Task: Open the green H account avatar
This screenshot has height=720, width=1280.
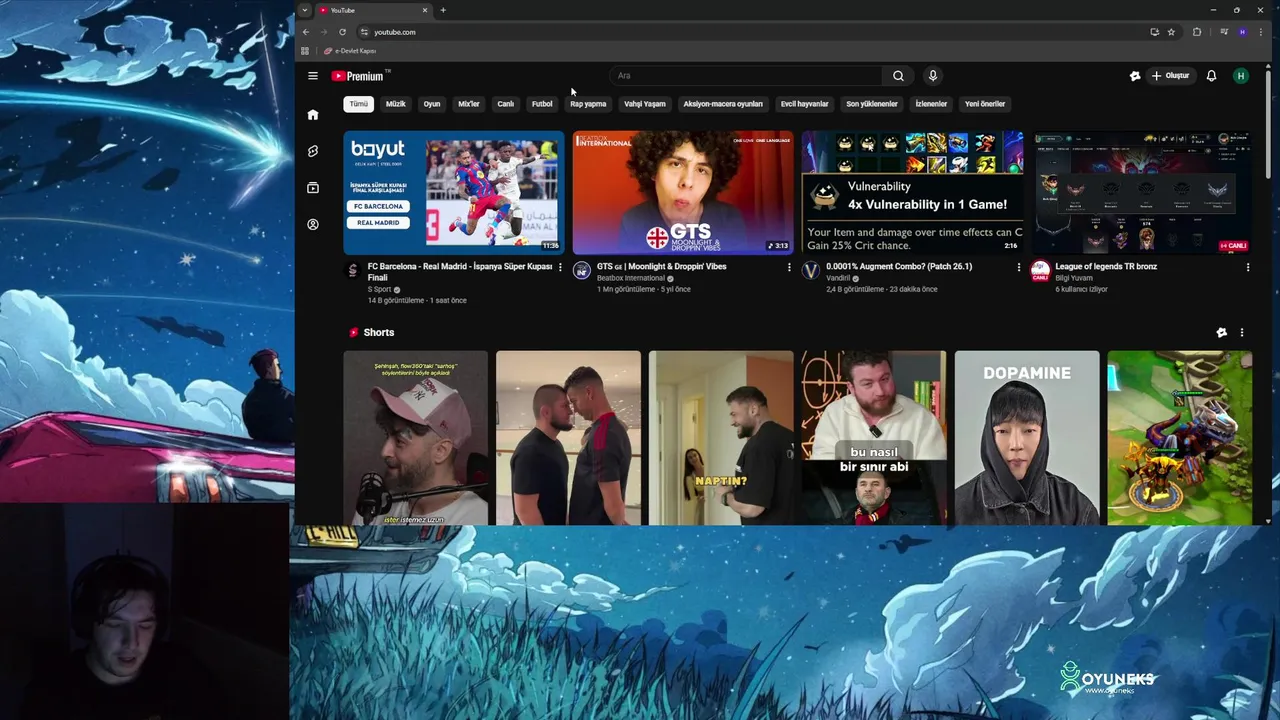Action: [x=1241, y=76]
